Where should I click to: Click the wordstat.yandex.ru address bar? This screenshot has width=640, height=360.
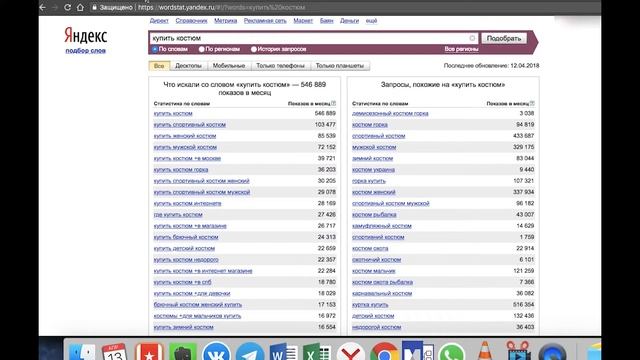pyautogui.click(x=222, y=7)
